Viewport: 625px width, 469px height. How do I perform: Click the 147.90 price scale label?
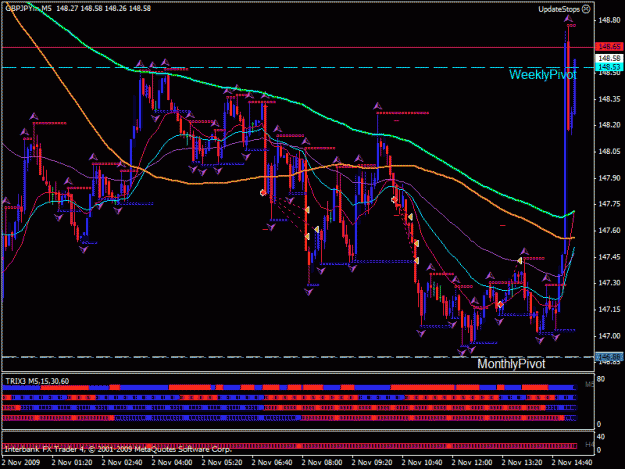tap(609, 178)
